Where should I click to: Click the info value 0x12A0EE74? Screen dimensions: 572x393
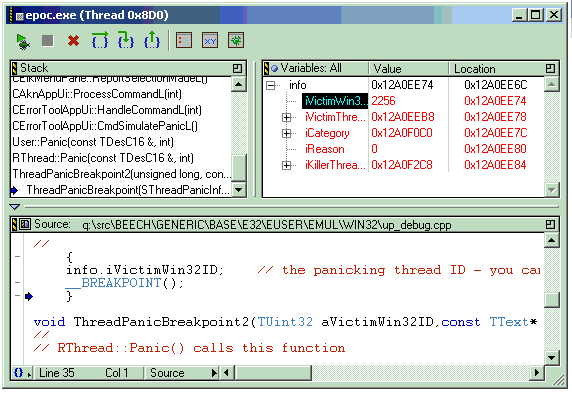pyautogui.click(x=402, y=85)
